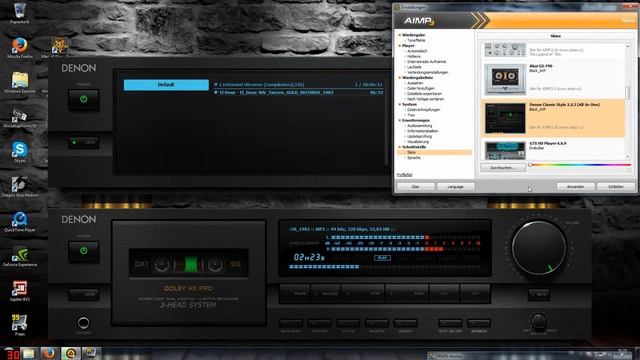
Task: Collapse the Player group in the settings tree
Action: click(x=400, y=46)
